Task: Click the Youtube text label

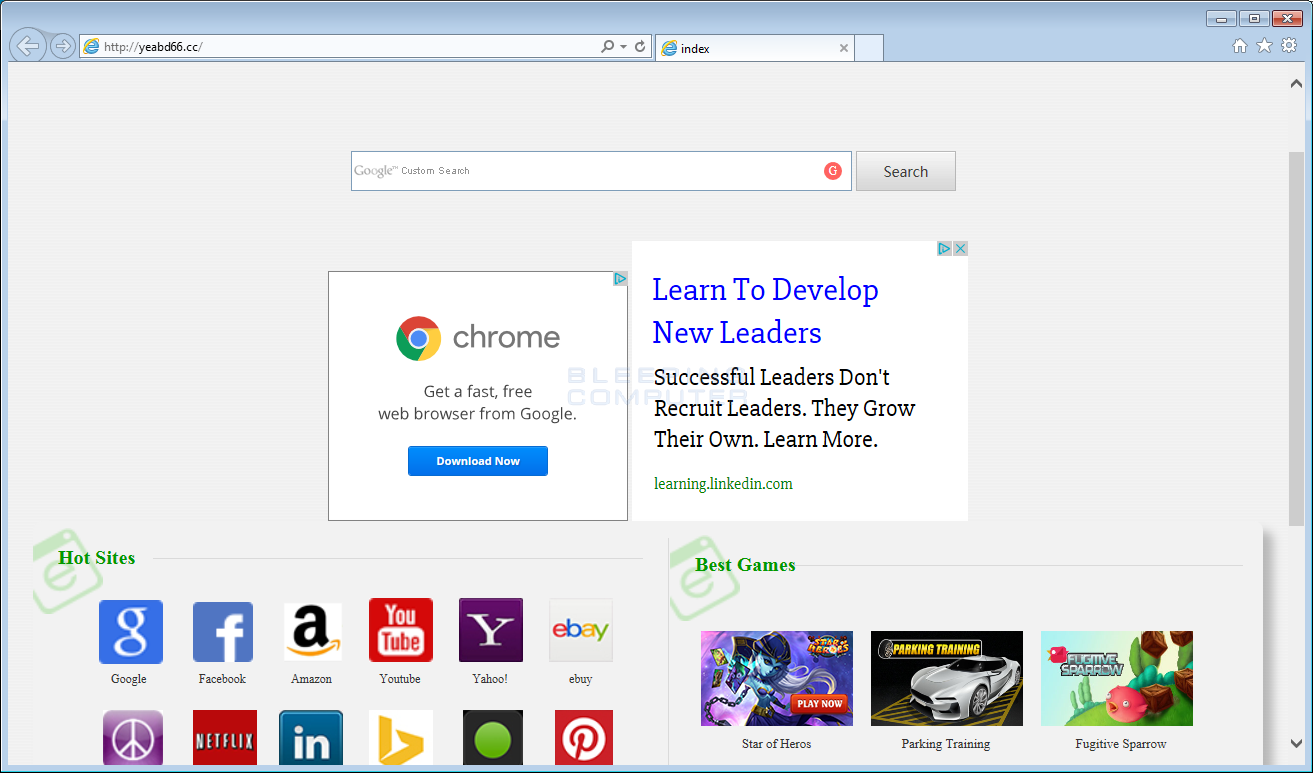Action: click(400, 679)
